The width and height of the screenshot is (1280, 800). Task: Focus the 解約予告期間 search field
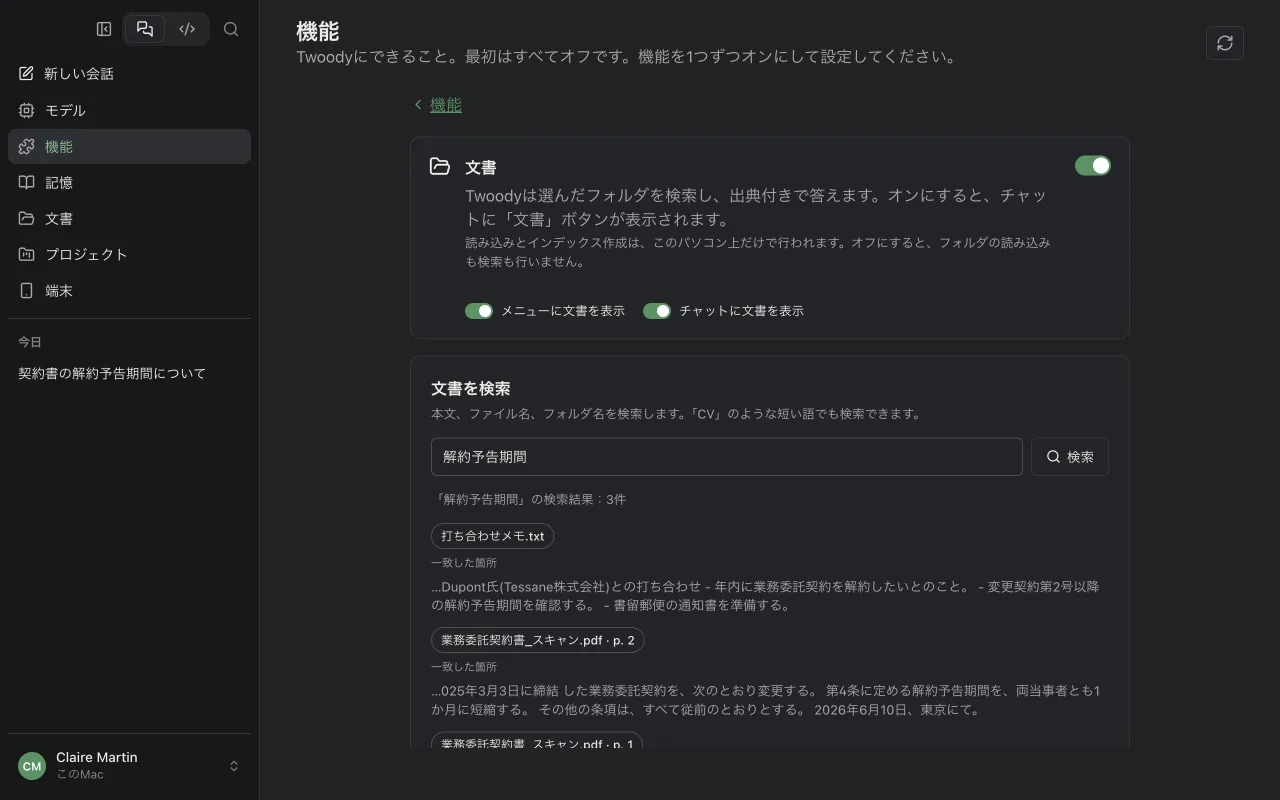pos(727,457)
